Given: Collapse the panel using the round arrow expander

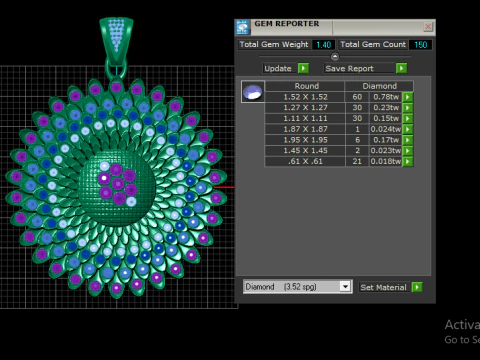Looking at the screenshot, I should (335, 57).
